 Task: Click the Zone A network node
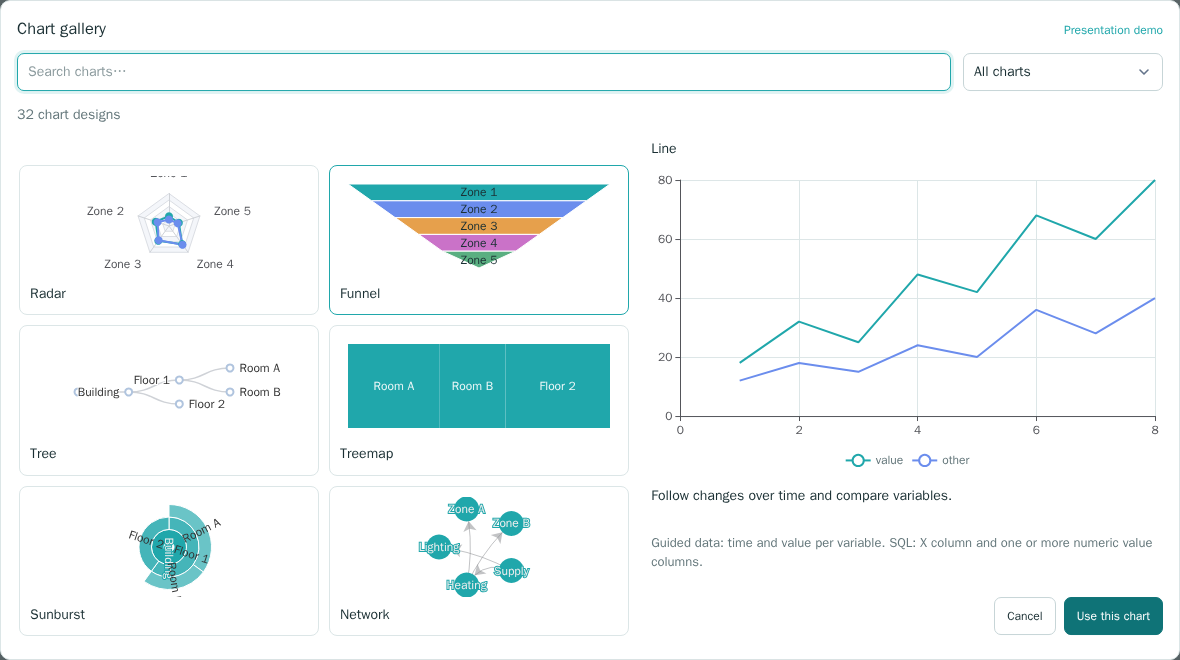pos(467,509)
